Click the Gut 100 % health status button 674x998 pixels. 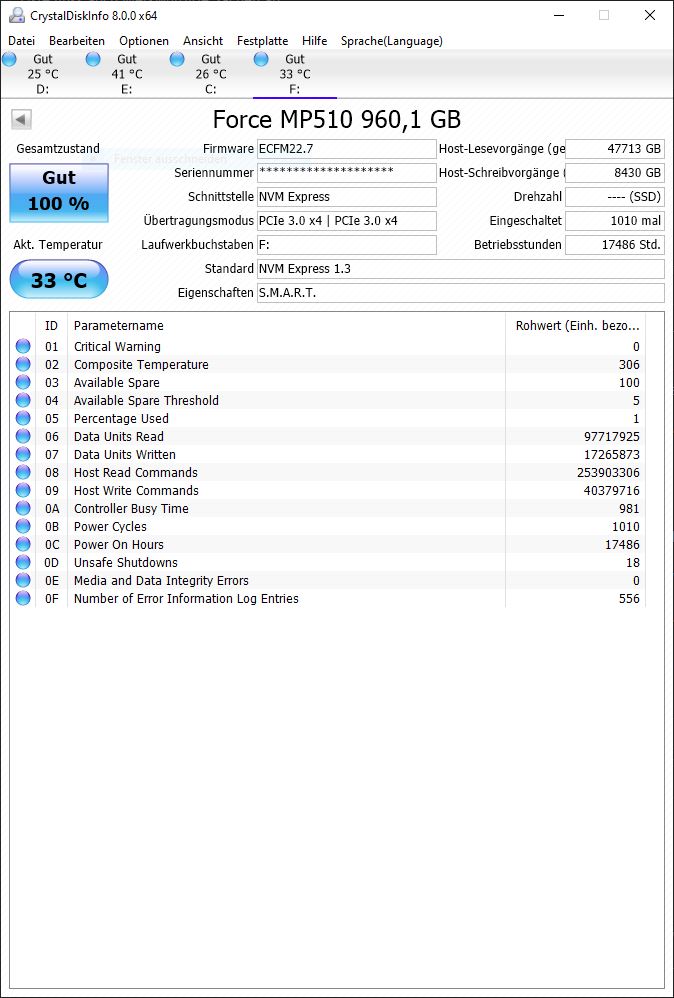pos(59,192)
